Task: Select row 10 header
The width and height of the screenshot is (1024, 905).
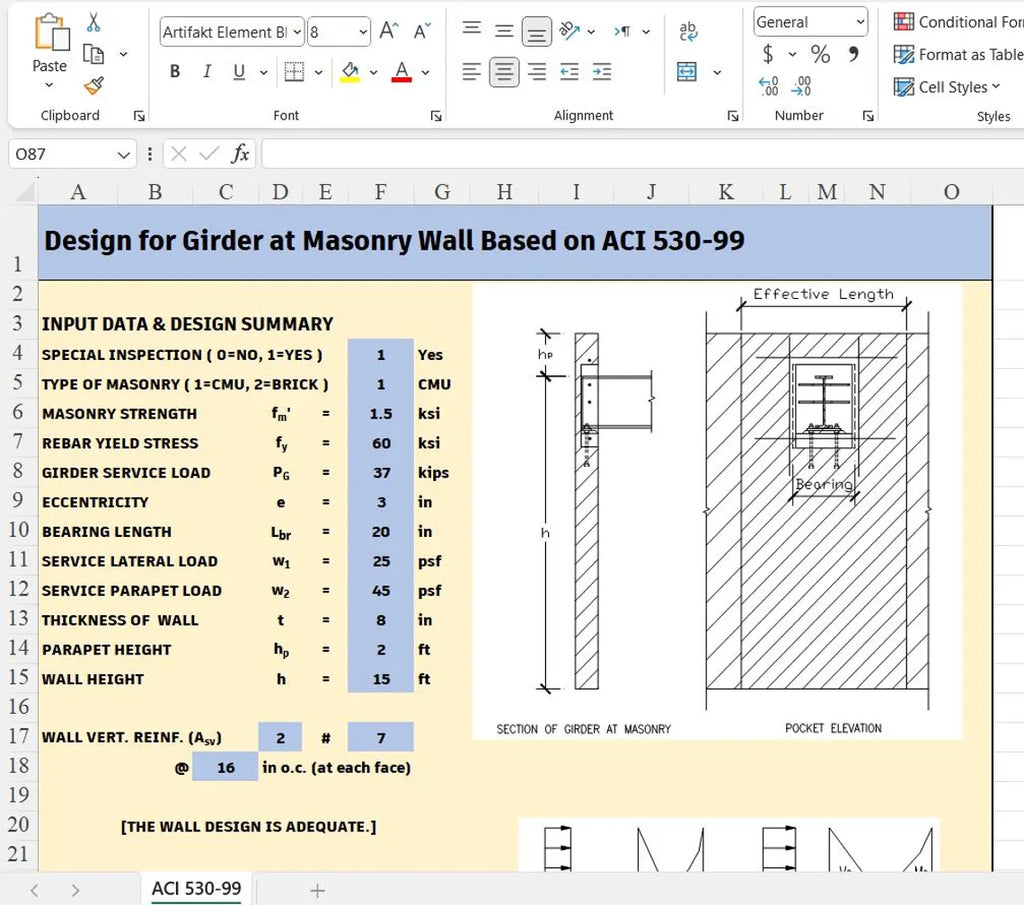Action: coord(19,530)
